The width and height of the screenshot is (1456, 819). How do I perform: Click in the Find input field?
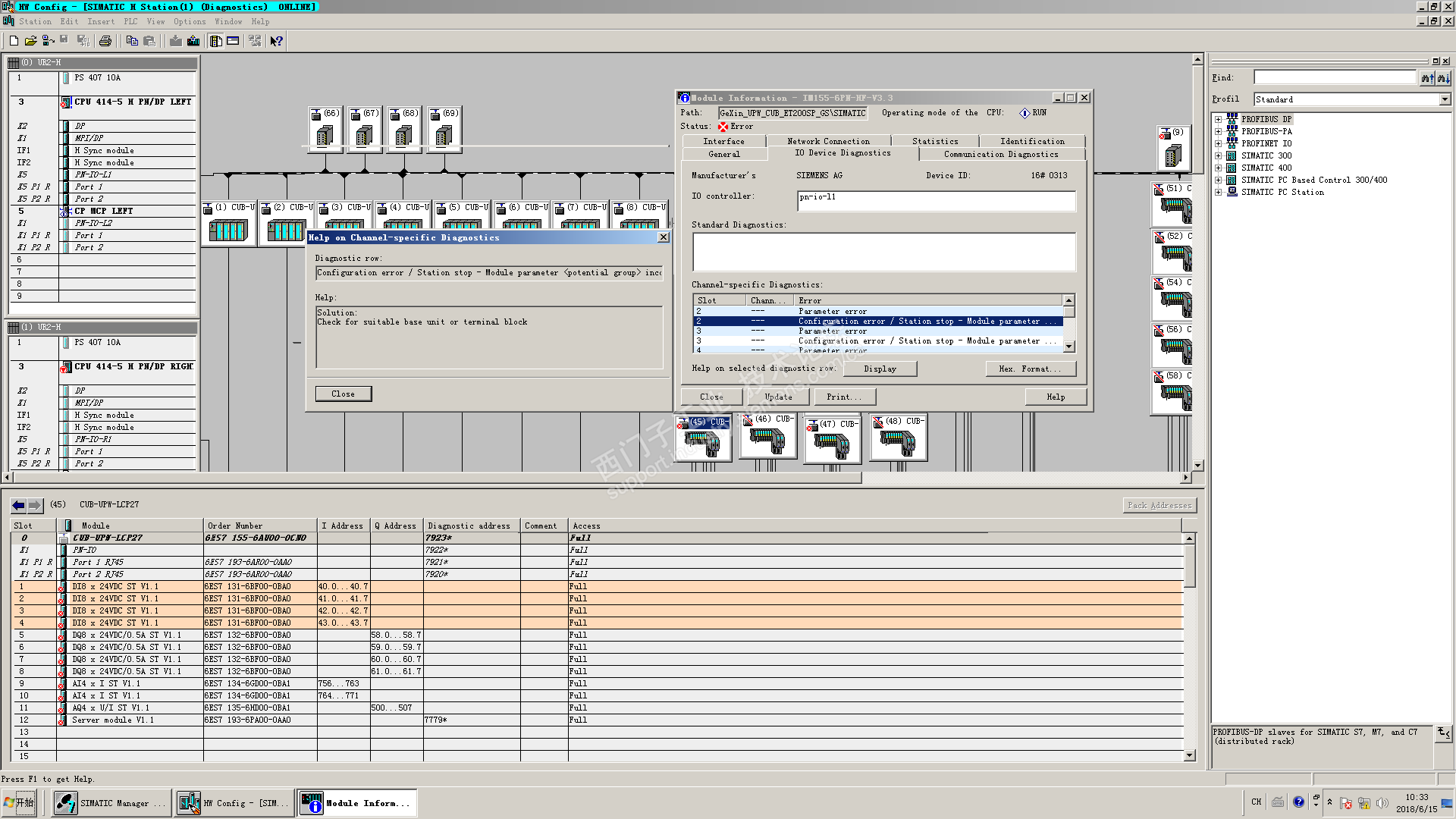pos(1334,77)
